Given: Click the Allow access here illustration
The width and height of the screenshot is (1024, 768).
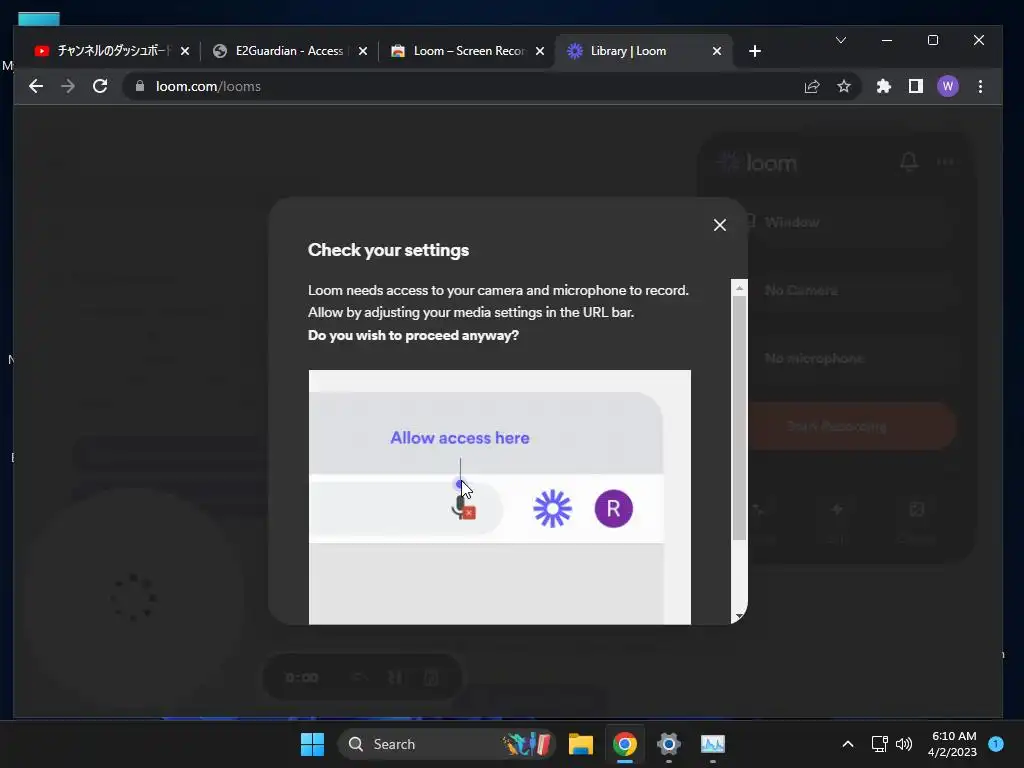Looking at the screenshot, I should [500, 497].
